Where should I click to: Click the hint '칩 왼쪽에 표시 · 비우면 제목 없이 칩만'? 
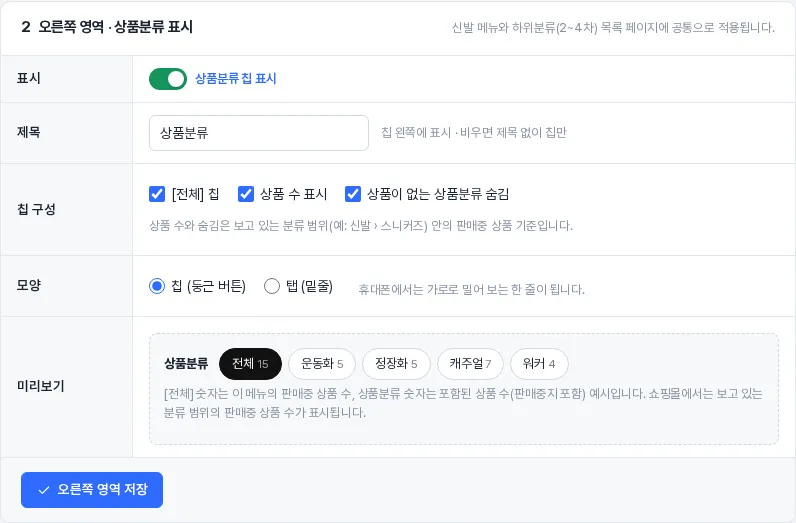click(x=474, y=133)
